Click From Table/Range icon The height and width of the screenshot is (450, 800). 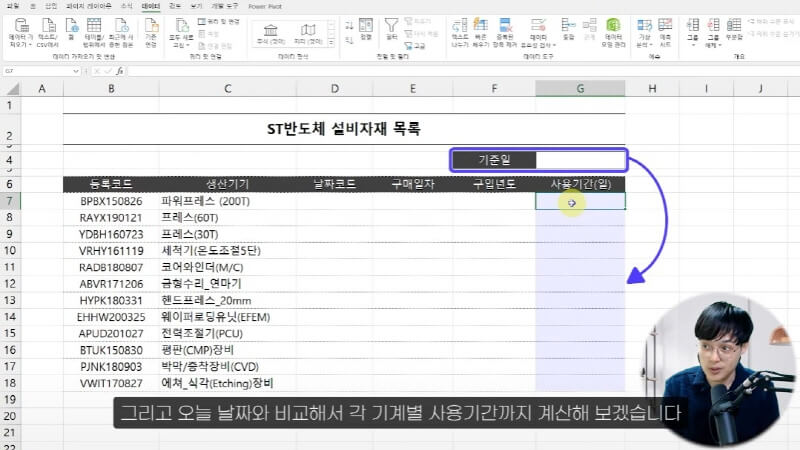point(94,26)
